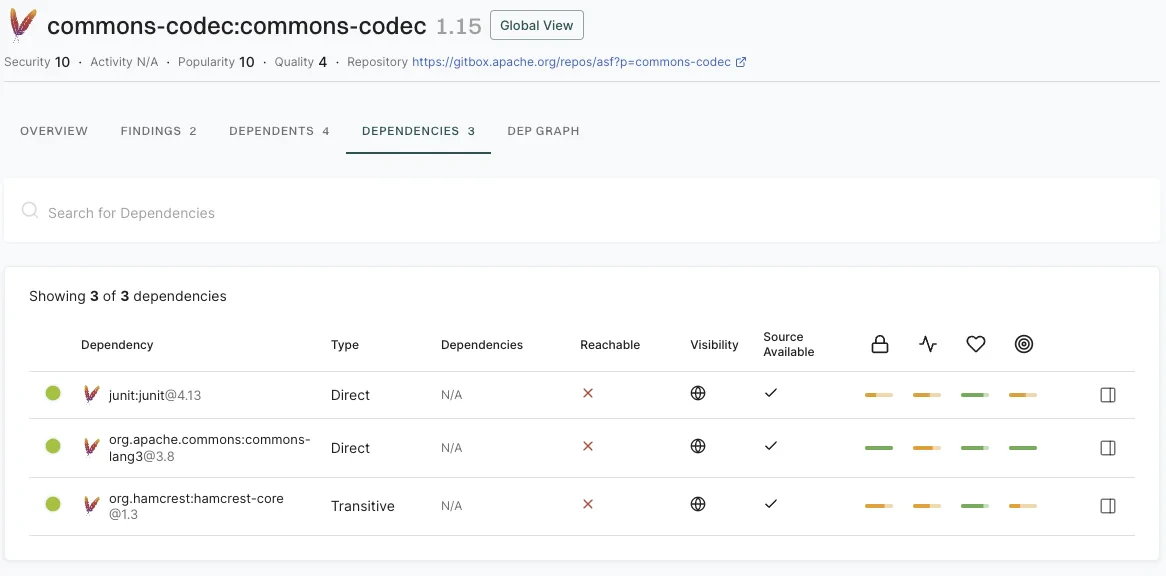Click the Socket logo next to the page title
The image size is (1166, 576).
pos(21,25)
